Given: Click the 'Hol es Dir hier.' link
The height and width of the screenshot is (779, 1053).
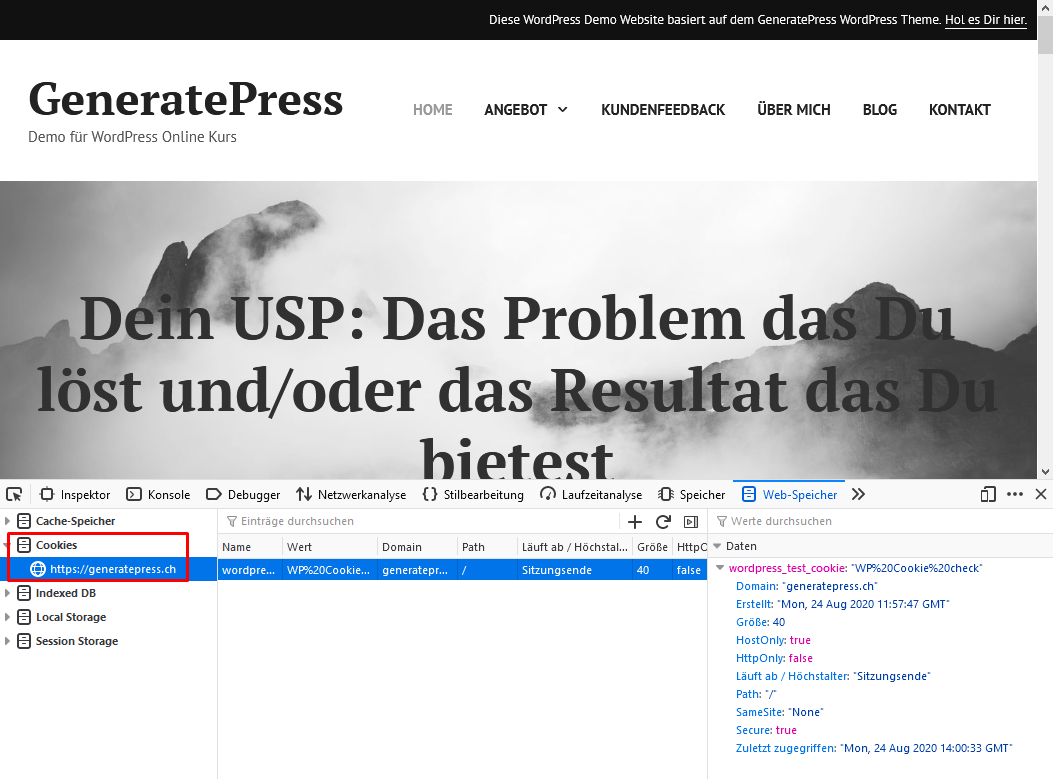Looking at the screenshot, I should click(986, 19).
